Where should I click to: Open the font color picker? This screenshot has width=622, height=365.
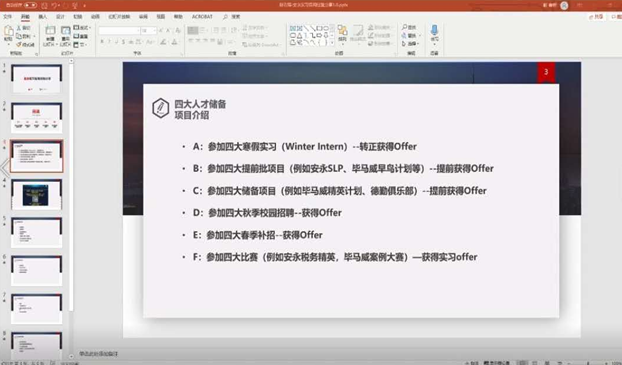pyautogui.click(x=174, y=42)
